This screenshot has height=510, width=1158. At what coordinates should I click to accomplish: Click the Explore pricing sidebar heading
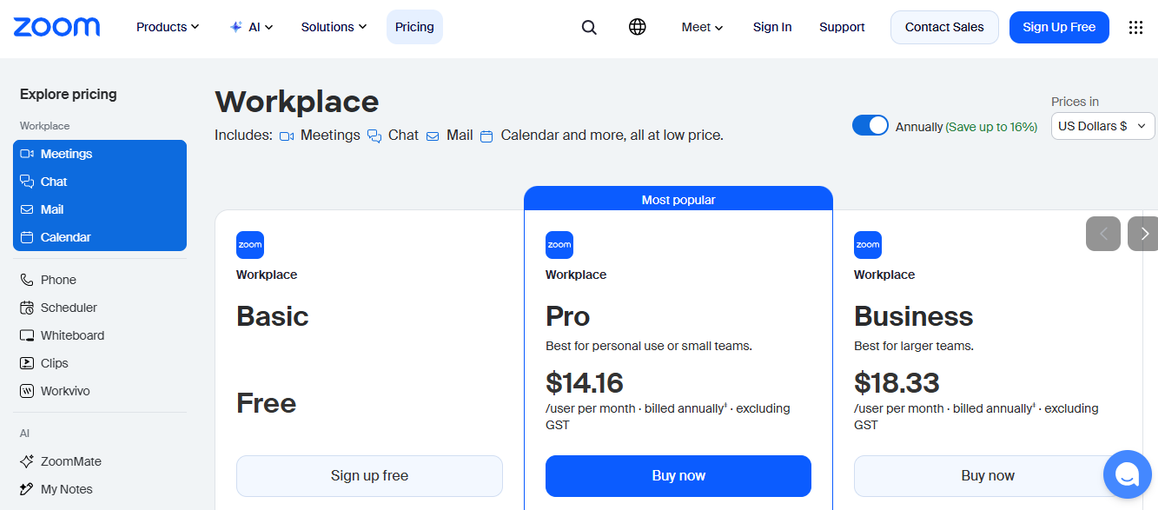pos(68,94)
